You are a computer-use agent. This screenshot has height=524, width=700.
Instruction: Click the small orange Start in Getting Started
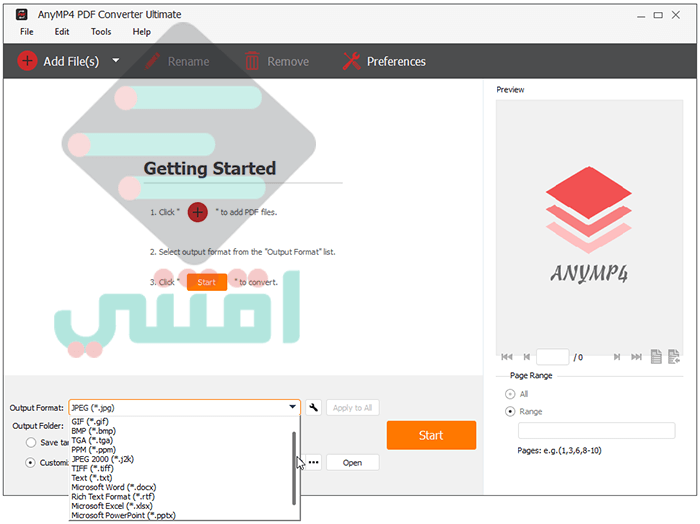[x=207, y=282]
